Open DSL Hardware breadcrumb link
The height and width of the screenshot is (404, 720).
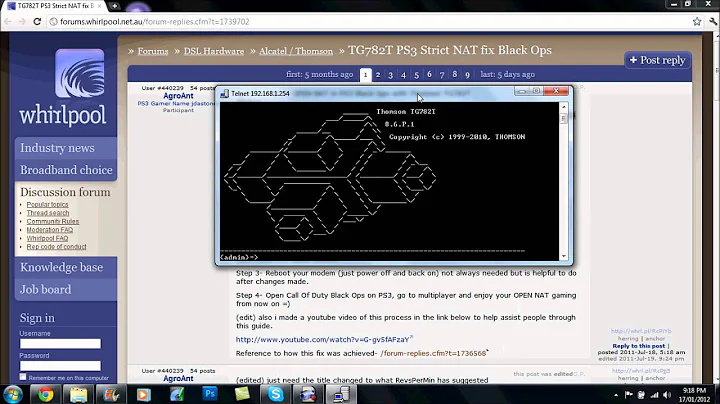pyautogui.click(x=214, y=51)
